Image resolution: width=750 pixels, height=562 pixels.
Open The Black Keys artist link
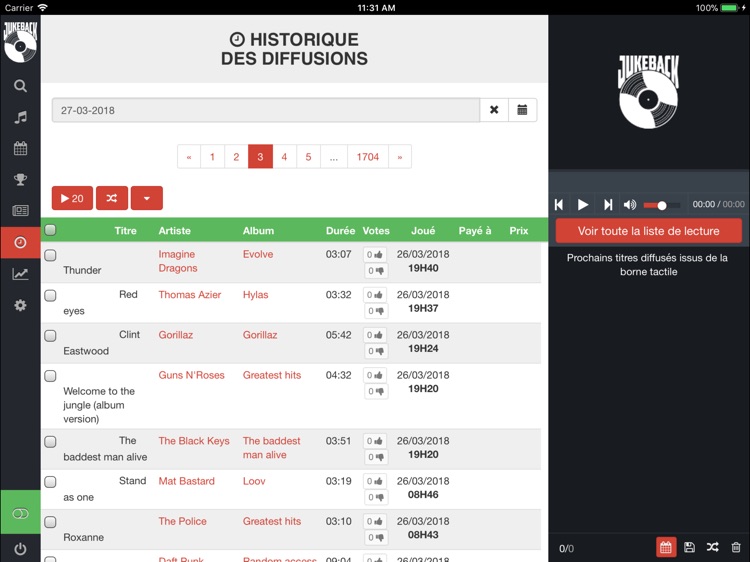click(x=194, y=441)
